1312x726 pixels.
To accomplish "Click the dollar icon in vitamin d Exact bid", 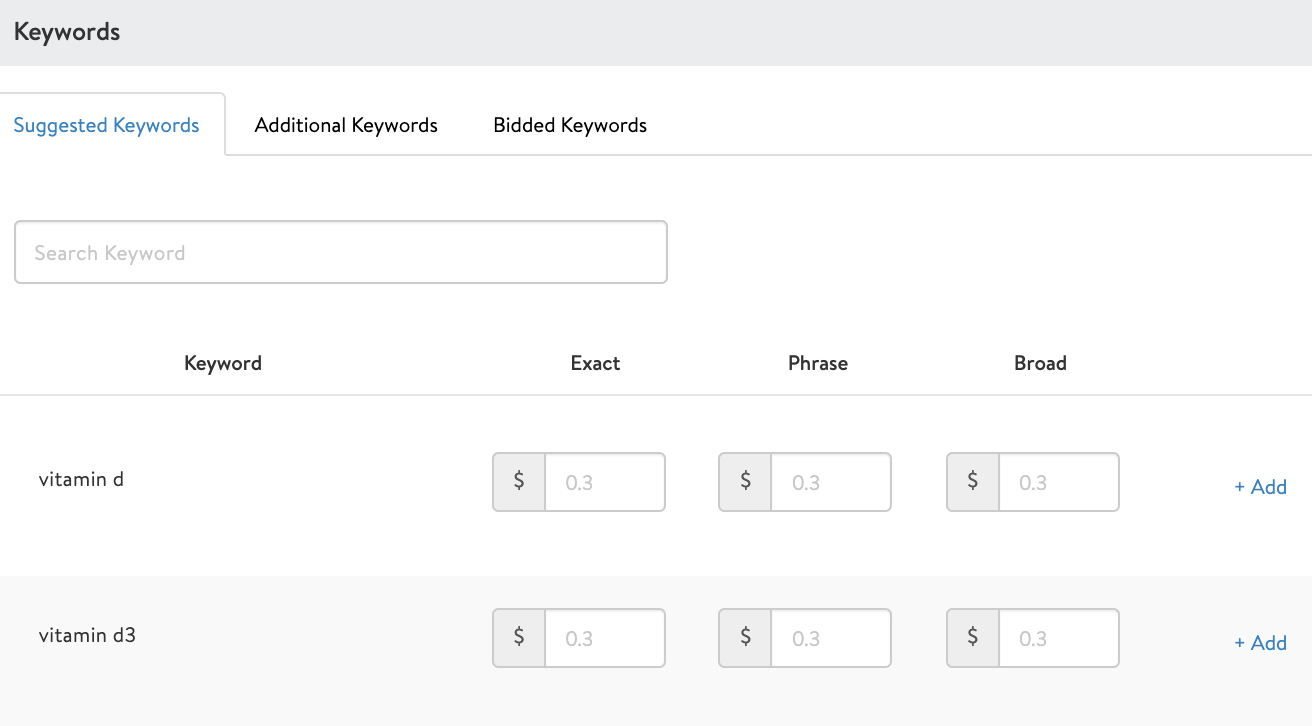I will pos(519,482).
